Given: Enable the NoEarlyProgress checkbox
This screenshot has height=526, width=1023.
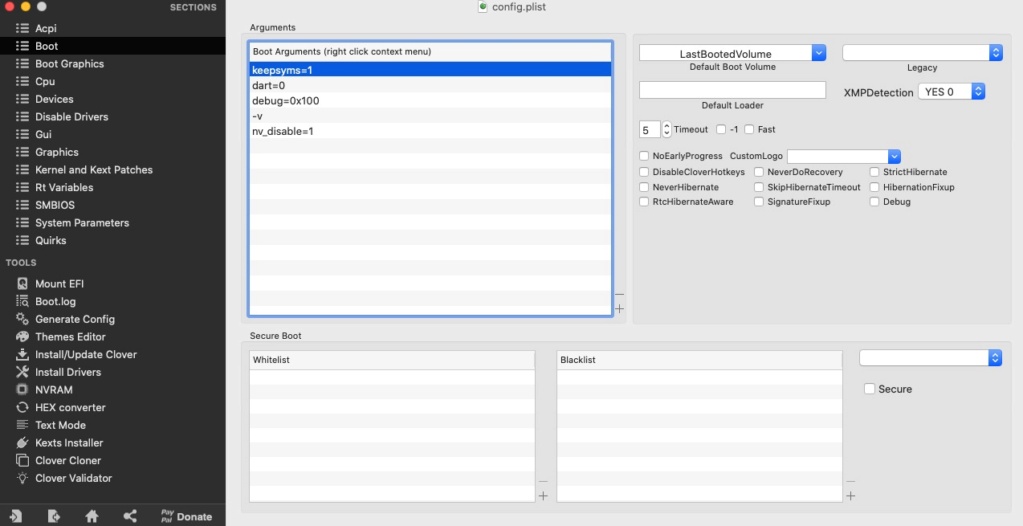Looking at the screenshot, I should (x=644, y=156).
